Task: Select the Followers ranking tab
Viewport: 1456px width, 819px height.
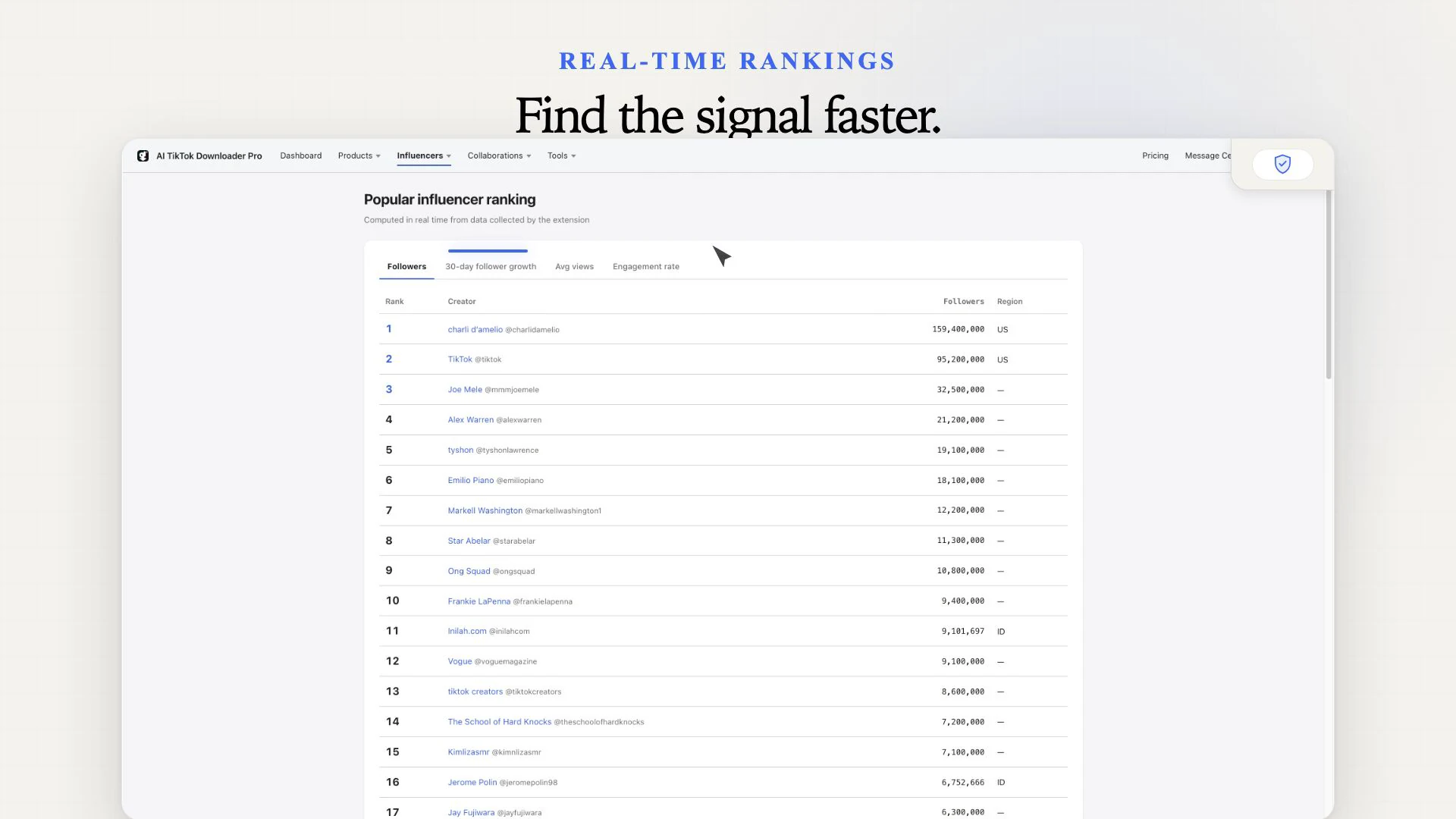Action: click(x=406, y=267)
